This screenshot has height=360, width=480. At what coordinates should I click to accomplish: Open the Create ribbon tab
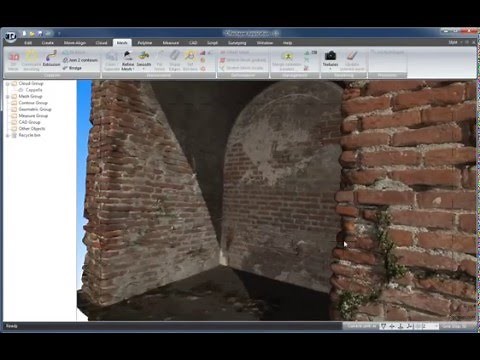click(48, 43)
